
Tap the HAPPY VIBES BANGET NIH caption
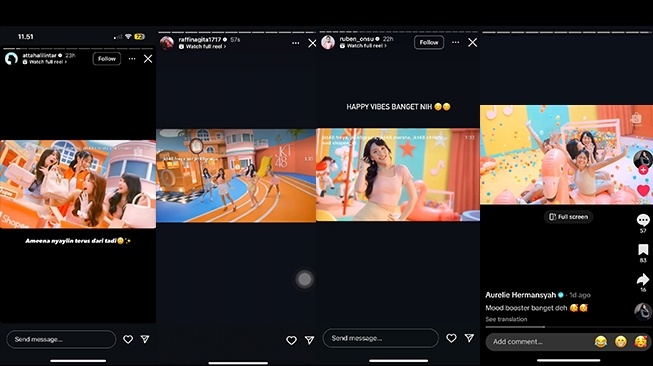point(399,107)
